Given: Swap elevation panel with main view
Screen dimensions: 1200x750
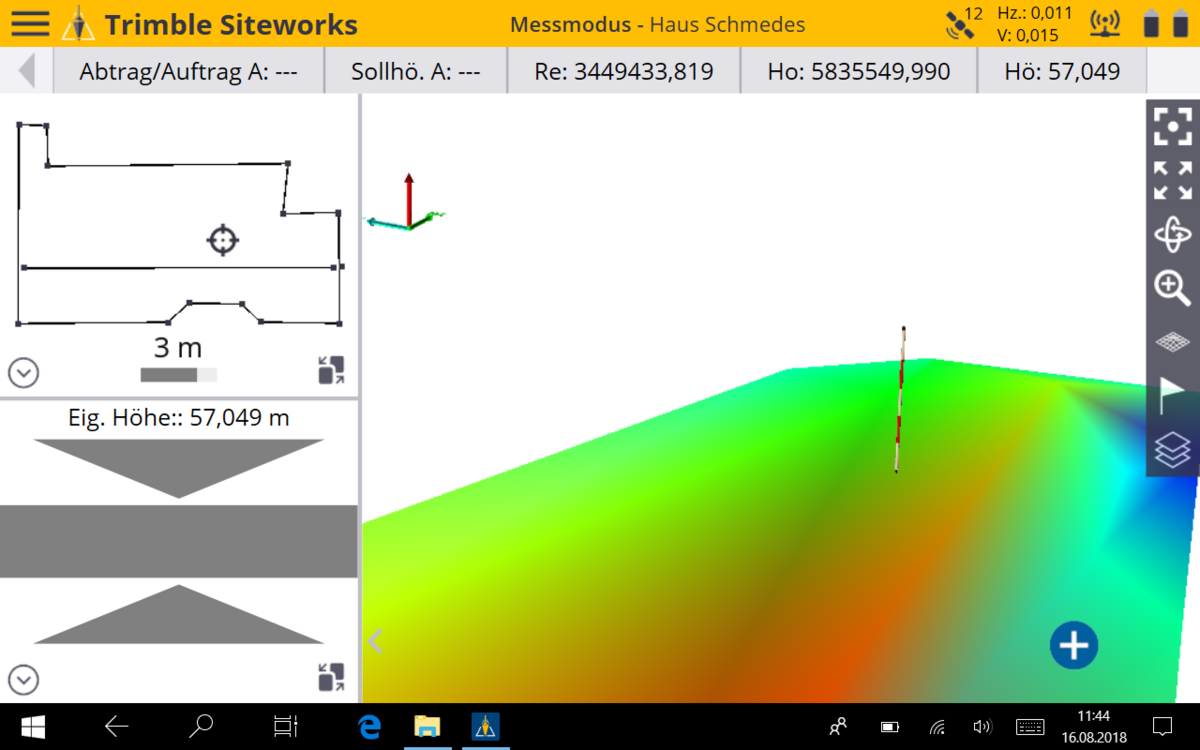Looking at the screenshot, I should click(x=331, y=677).
